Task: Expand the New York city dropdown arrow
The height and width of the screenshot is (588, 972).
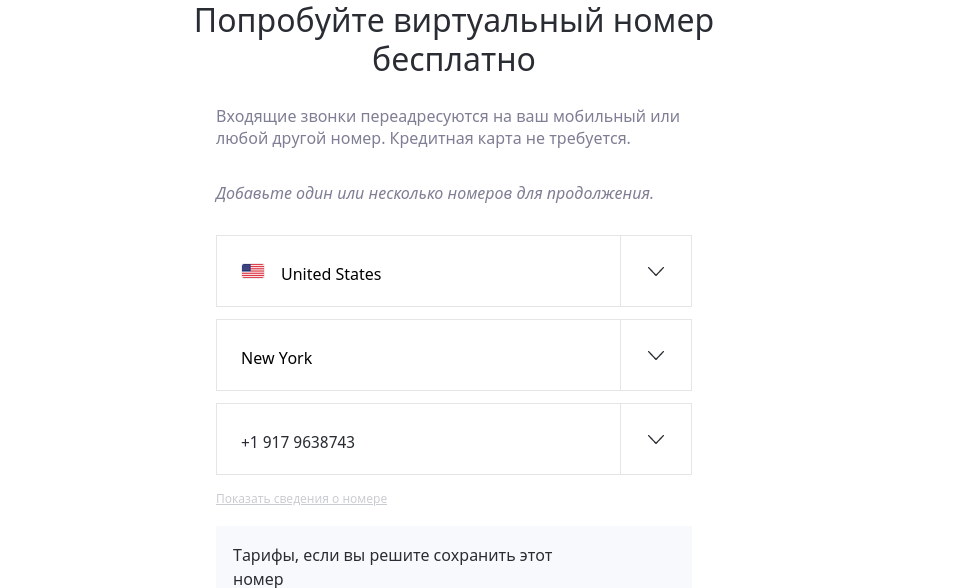Action: point(656,355)
